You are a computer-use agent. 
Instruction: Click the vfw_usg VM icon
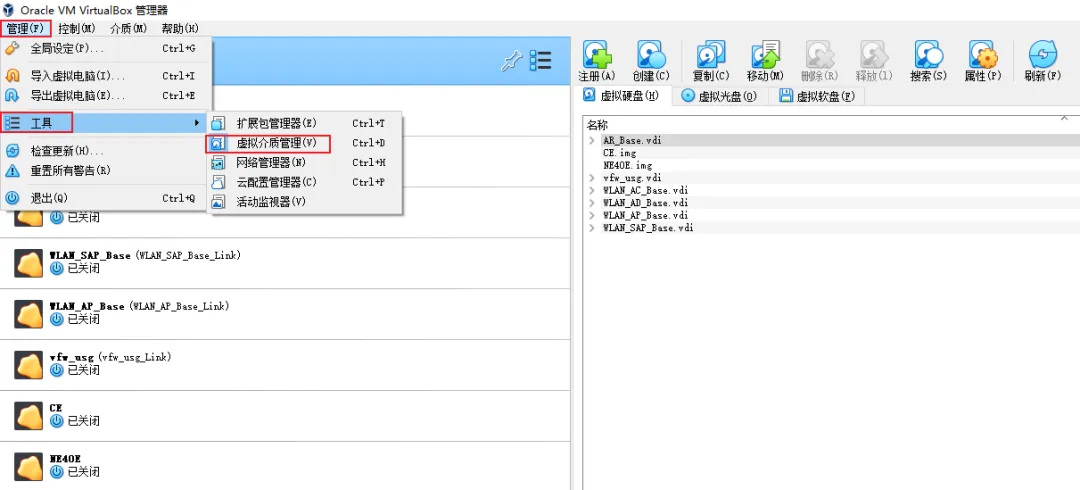(x=28, y=365)
